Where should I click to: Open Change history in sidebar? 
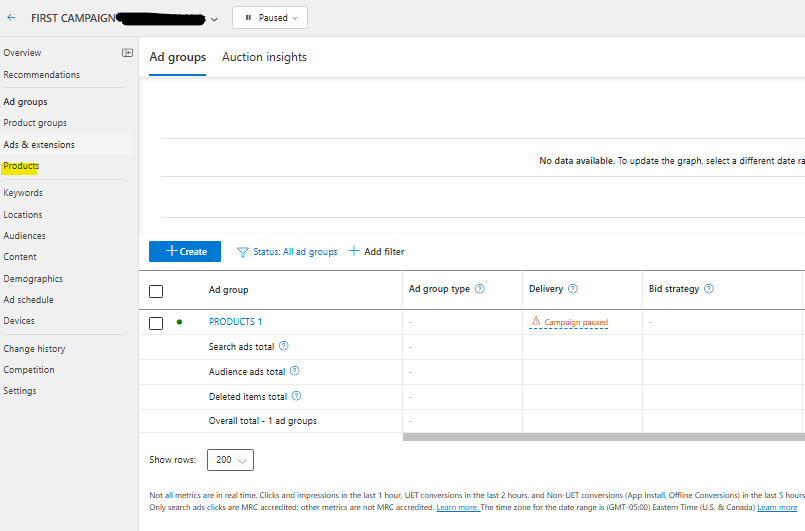coord(34,349)
